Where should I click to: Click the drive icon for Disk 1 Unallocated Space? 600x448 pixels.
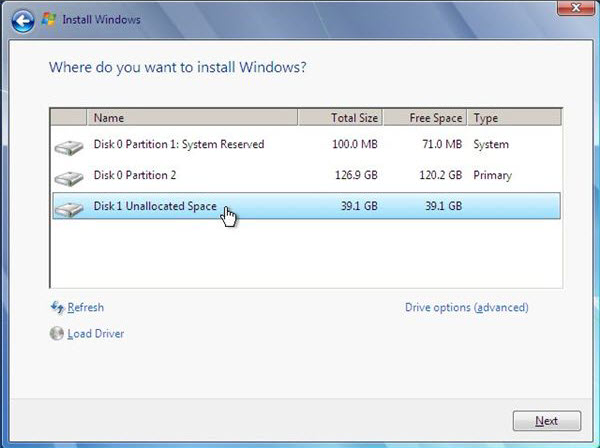(x=69, y=209)
